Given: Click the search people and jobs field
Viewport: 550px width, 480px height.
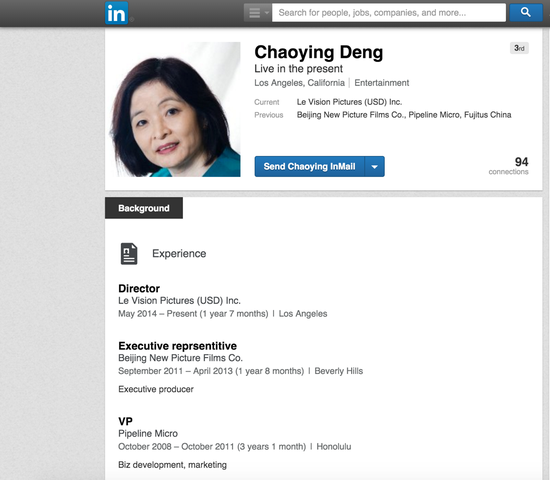Looking at the screenshot, I should click(x=389, y=13).
